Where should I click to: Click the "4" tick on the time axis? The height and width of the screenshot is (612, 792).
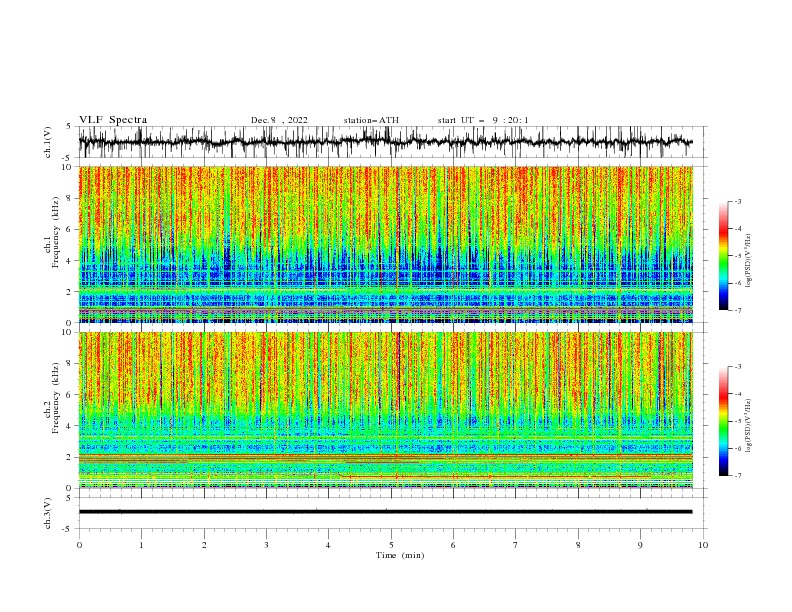tap(328, 545)
